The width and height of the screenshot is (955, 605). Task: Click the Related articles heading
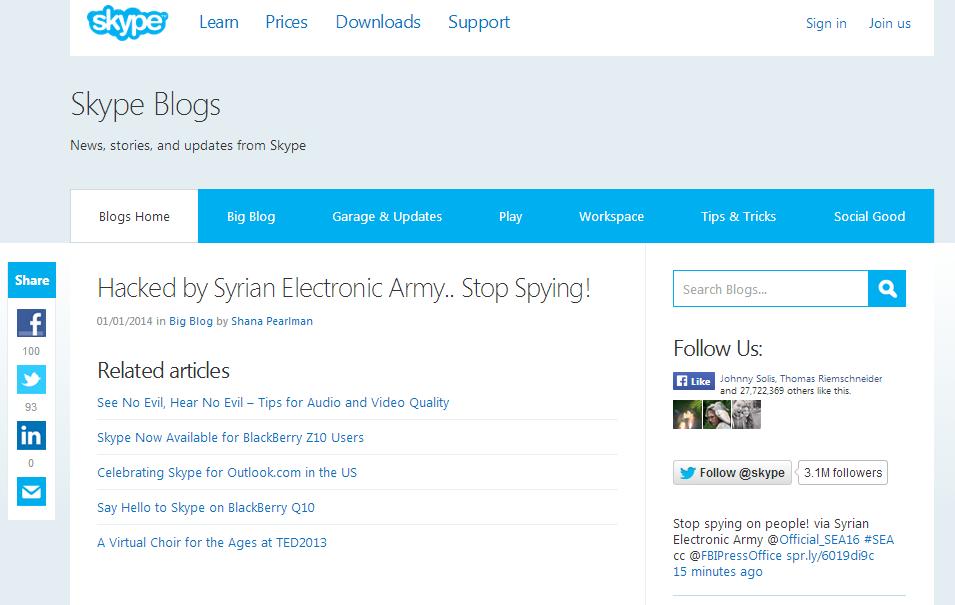point(163,370)
